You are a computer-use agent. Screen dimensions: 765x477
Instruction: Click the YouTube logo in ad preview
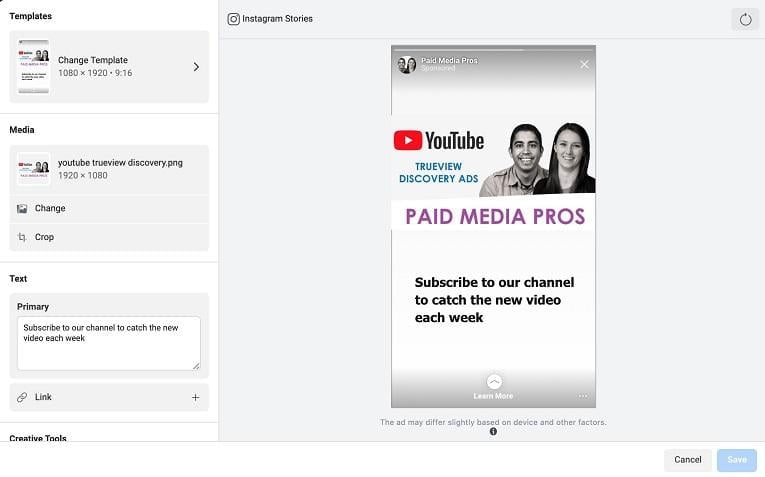439,140
